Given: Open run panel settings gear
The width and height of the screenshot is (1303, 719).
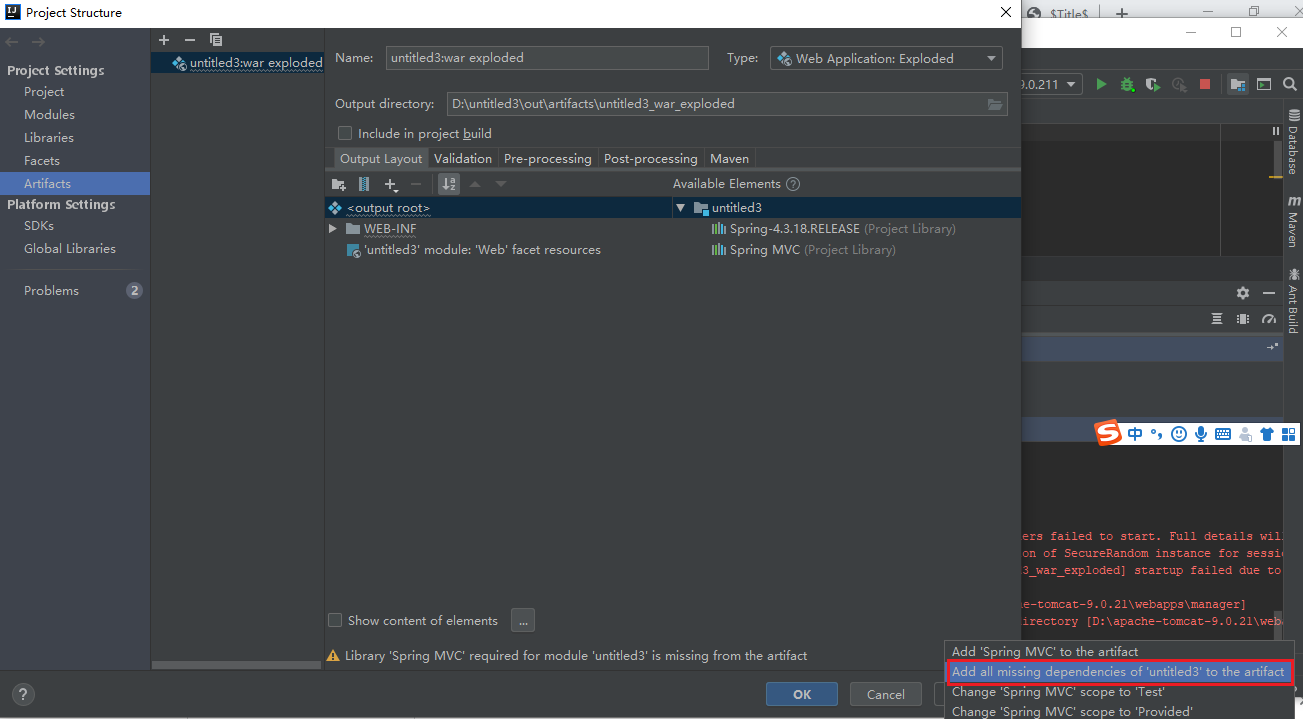Looking at the screenshot, I should point(1243,293).
